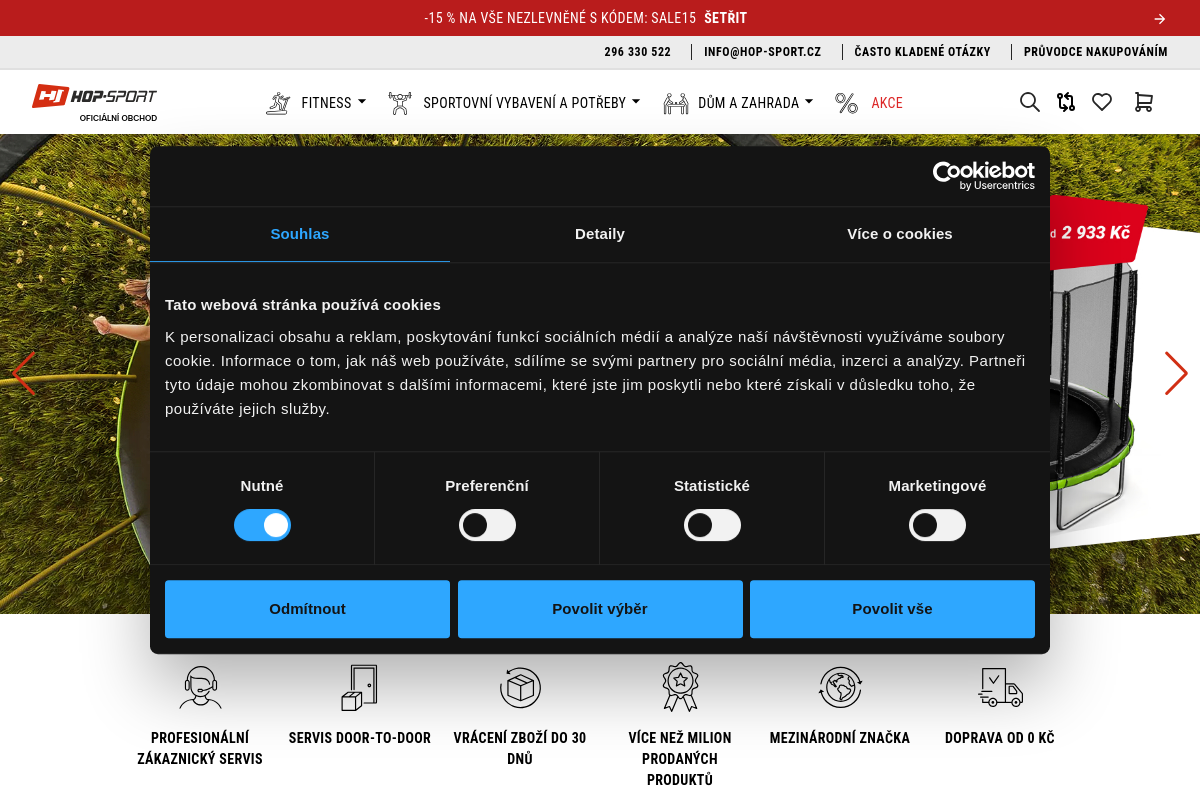The height and width of the screenshot is (800, 1200).
Task: Click the Hop-Sport logo
Action: pos(95,98)
